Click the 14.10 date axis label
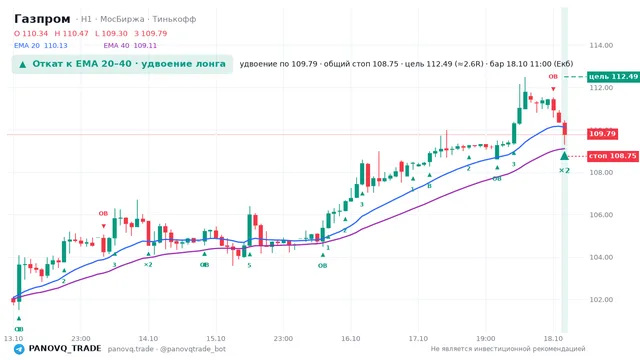The height and width of the screenshot is (360, 640). 148,339
